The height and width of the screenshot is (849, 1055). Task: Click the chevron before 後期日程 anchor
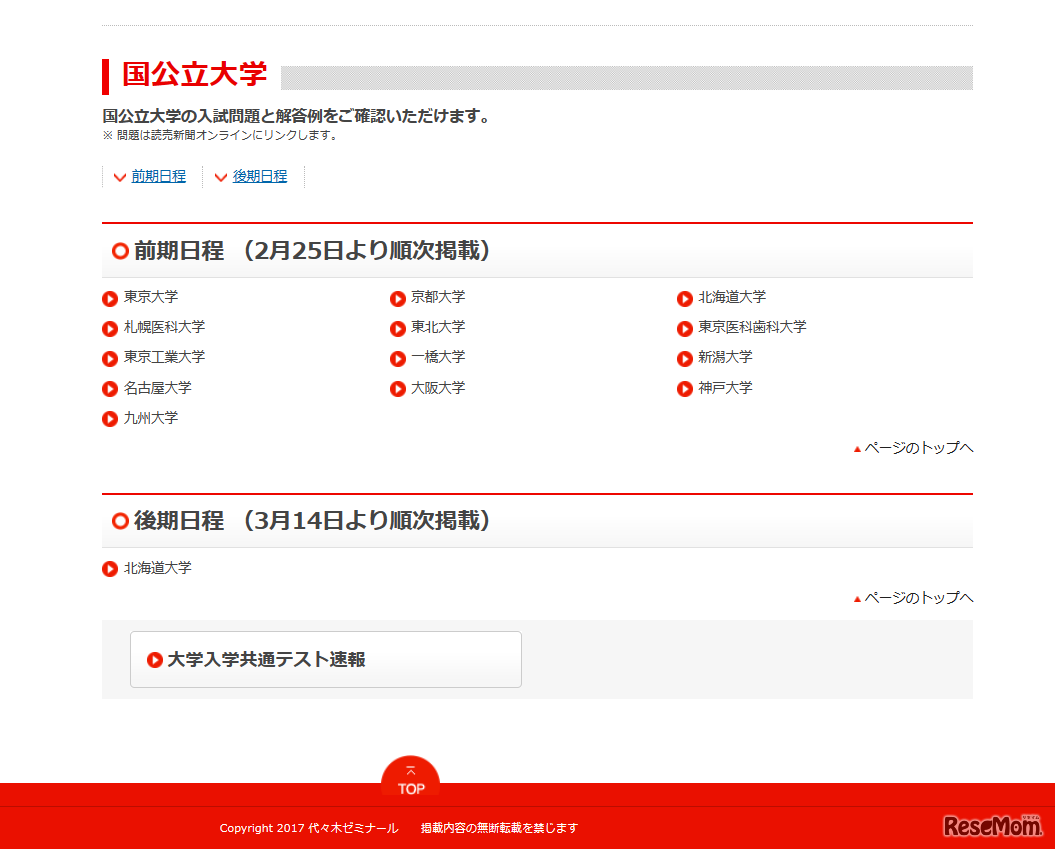[x=221, y=177]
